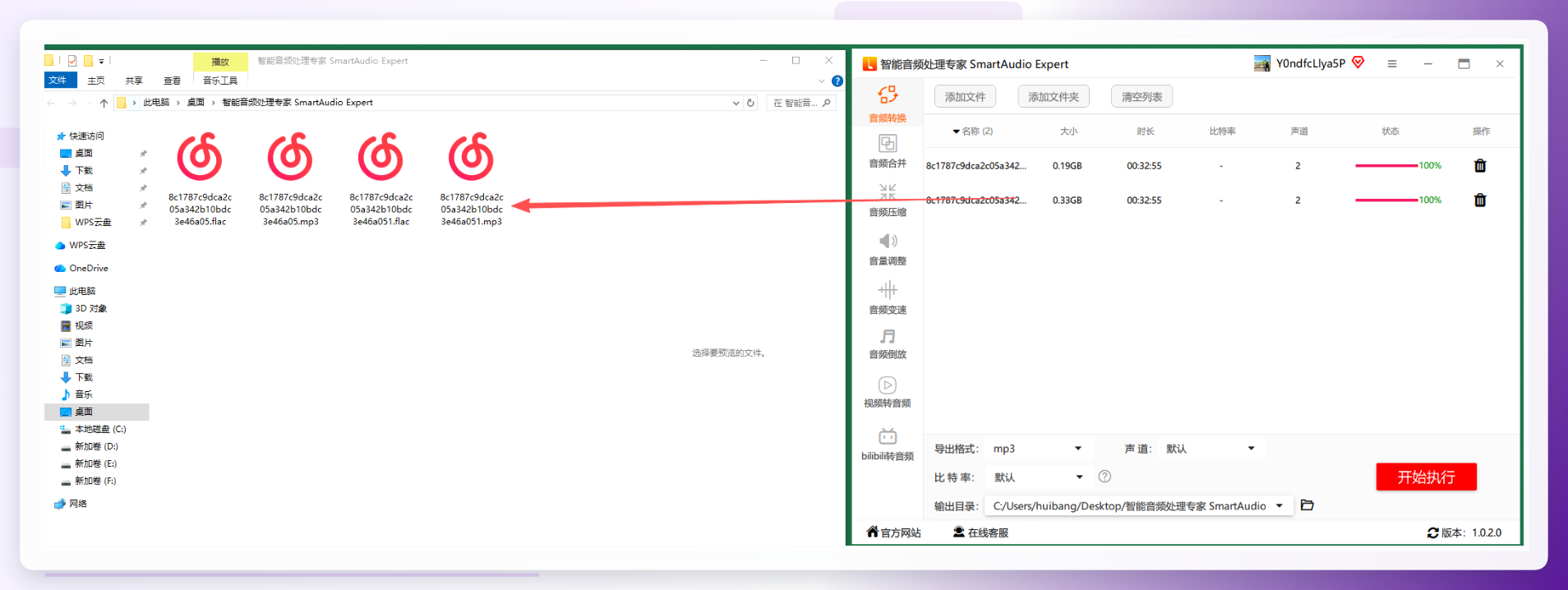The image size is (1568, 590).
Task: Click 桌面 in Explorer breadcrumb path
Action: [x=196, y=103]
